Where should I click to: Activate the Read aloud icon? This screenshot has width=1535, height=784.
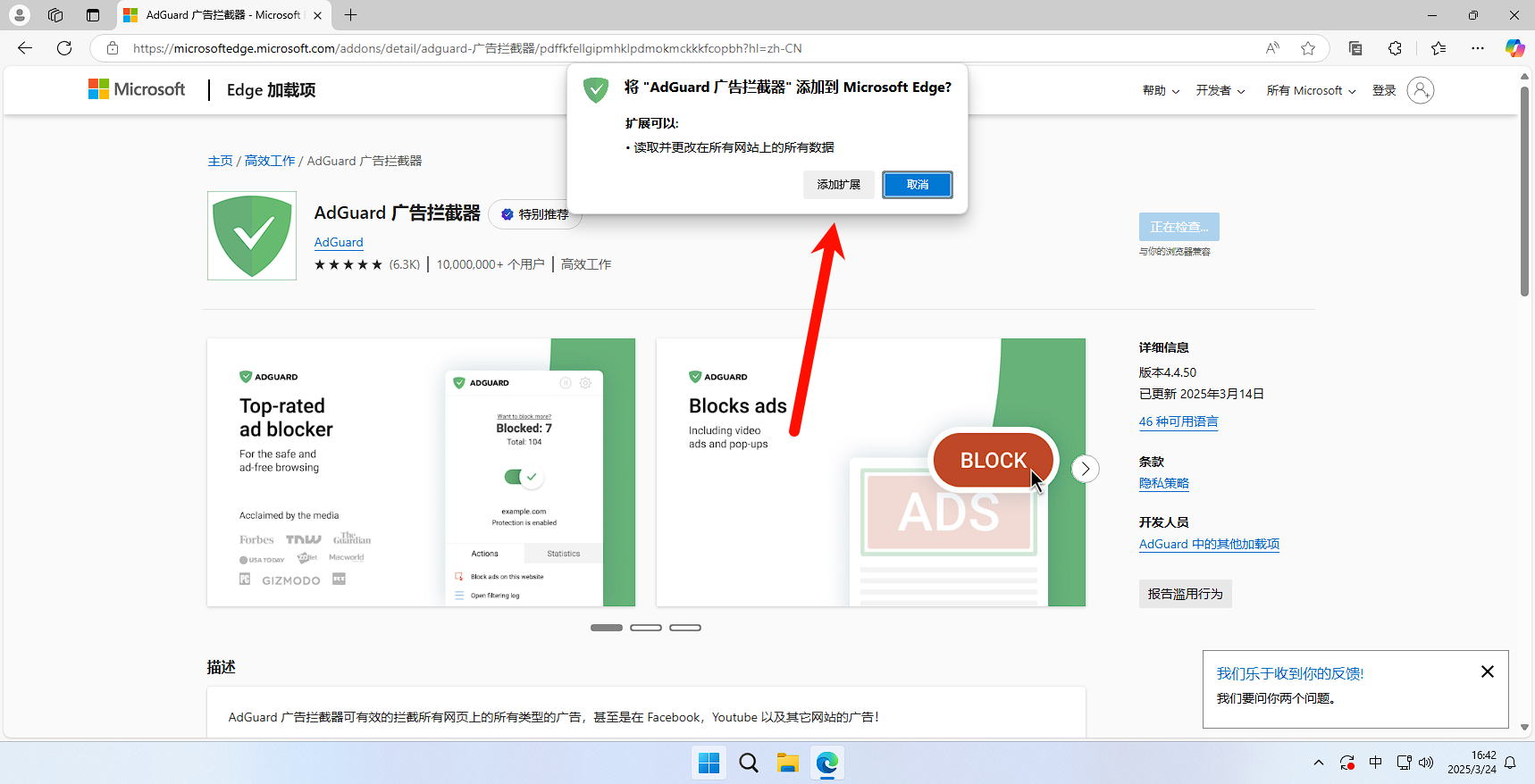pos(1272,48)
